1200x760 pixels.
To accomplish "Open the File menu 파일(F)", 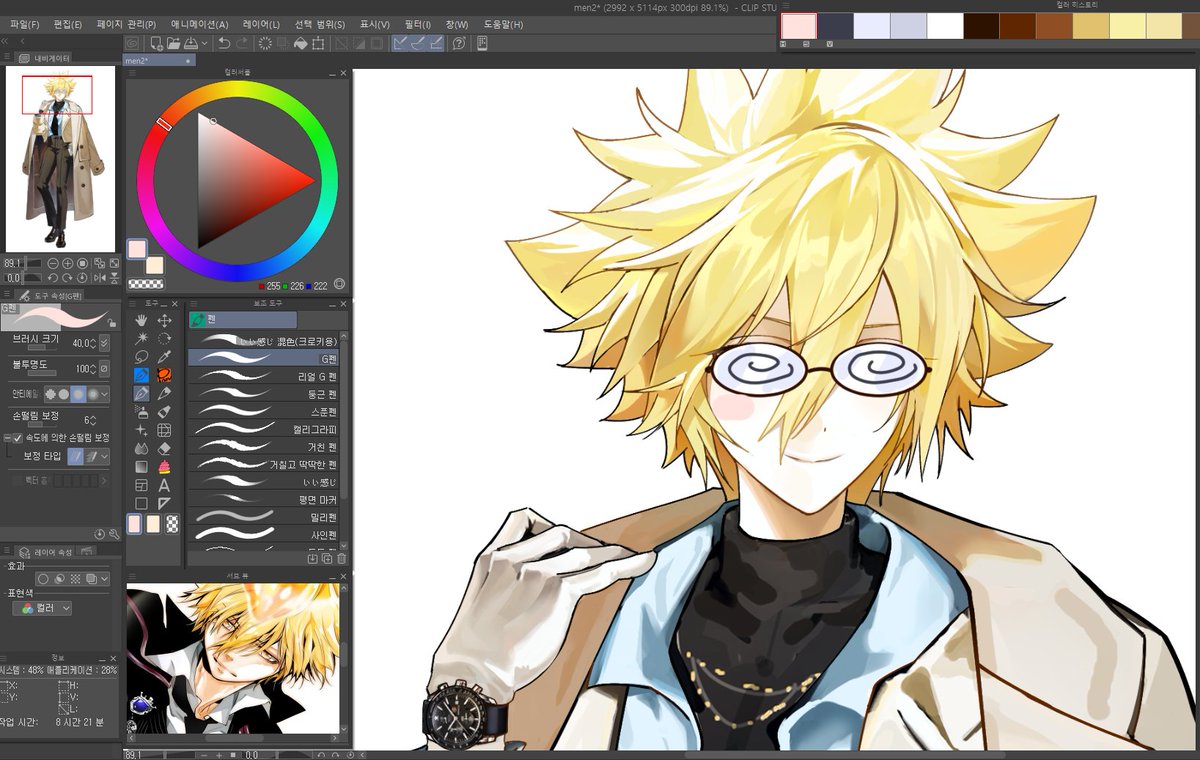I will (x=25, y=24).
